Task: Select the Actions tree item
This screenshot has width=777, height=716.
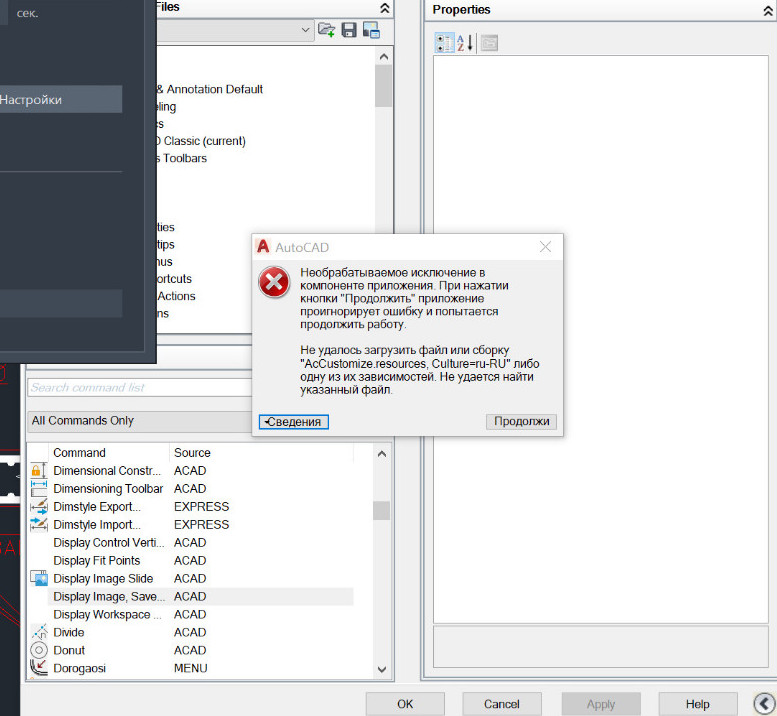Action: pyautogui.click(x=176, y=296)
